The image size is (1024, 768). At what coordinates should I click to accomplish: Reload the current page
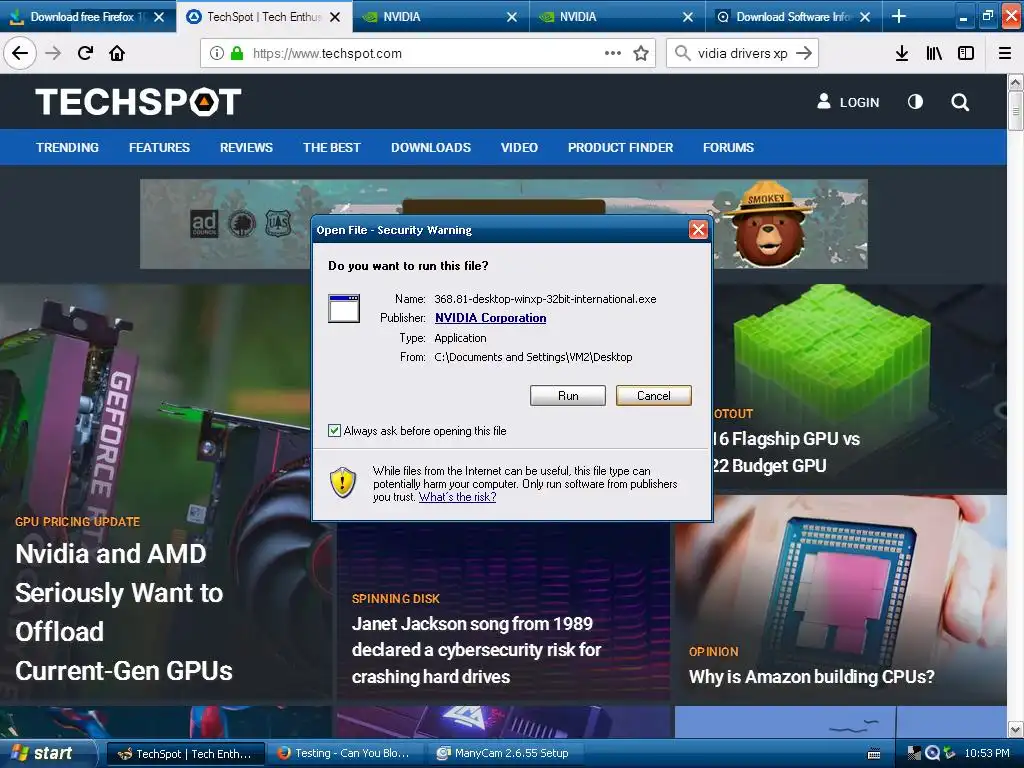(x=85, y=53)
